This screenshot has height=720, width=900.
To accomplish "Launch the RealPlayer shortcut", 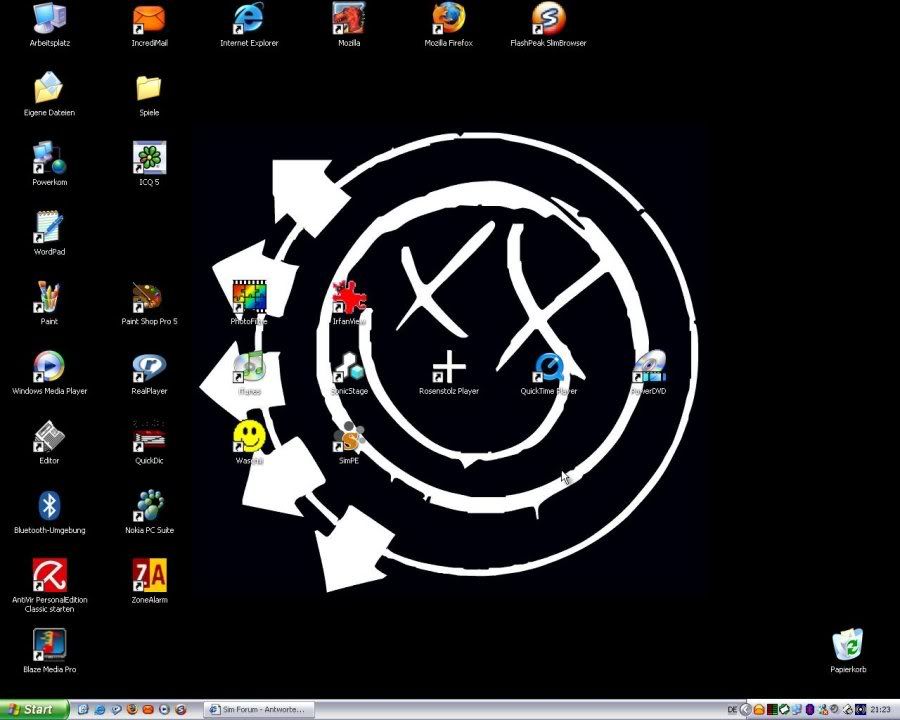I will (149, 367).
